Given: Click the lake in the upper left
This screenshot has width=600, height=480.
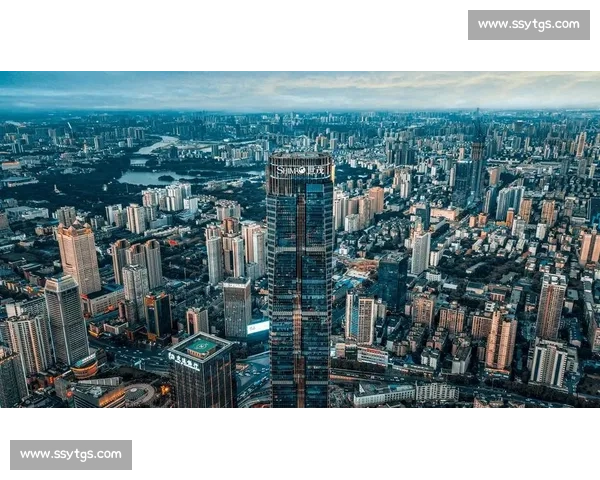Looking at the screenshot, I should click(x=145, y=178).
